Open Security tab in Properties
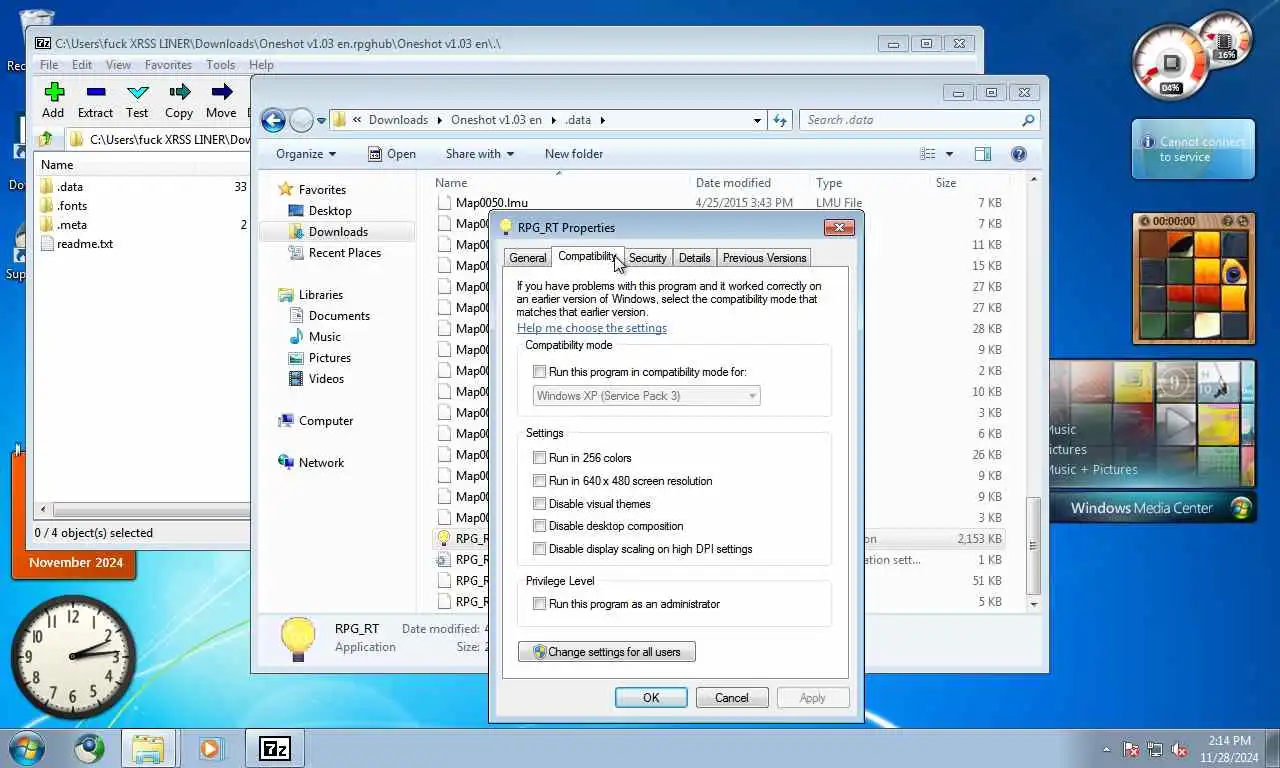 coord(647,258)
